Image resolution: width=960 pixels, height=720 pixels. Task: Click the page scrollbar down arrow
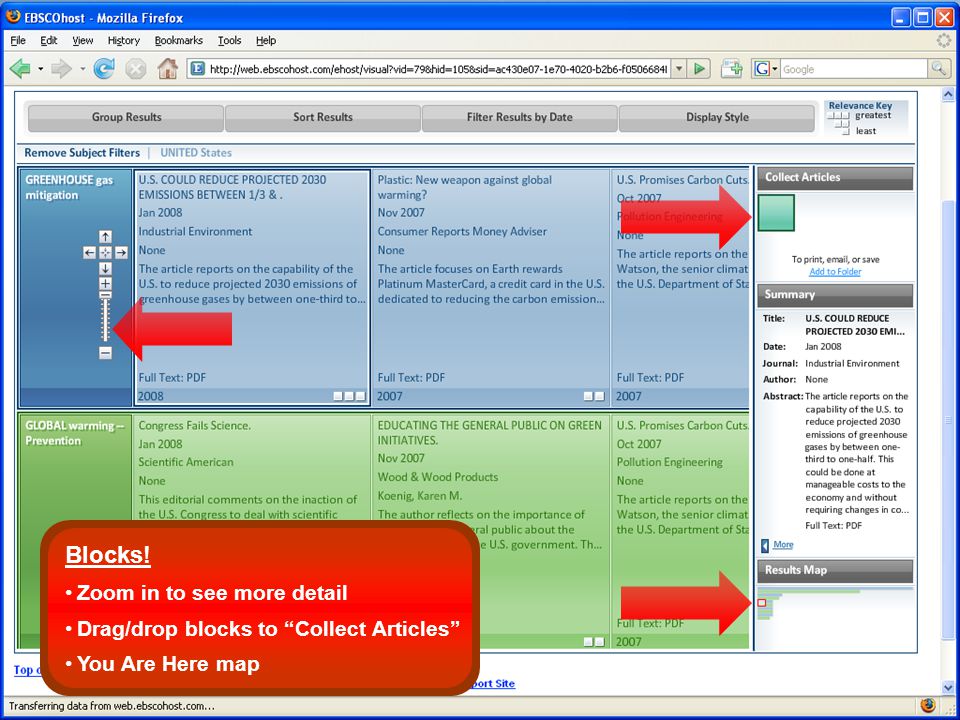click(x=948, y=688)
